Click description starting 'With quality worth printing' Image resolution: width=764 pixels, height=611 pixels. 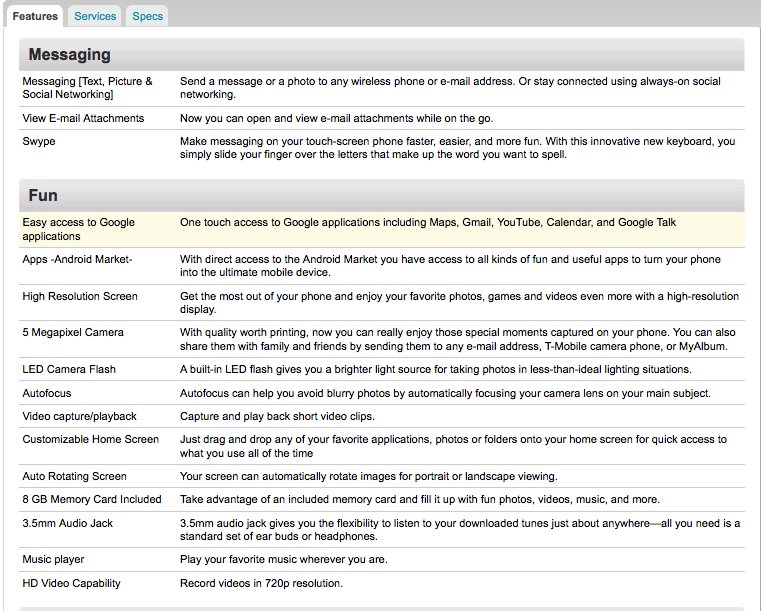tap(458, 339)
